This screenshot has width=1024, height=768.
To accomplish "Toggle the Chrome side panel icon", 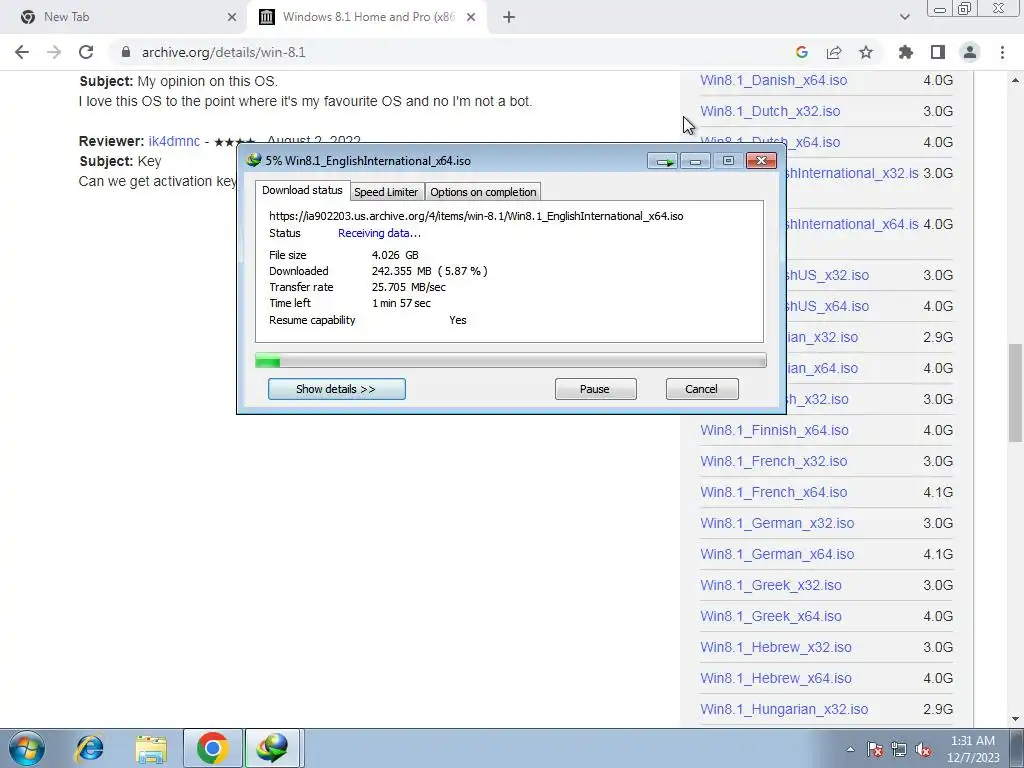I will click(x=938, y=52).
